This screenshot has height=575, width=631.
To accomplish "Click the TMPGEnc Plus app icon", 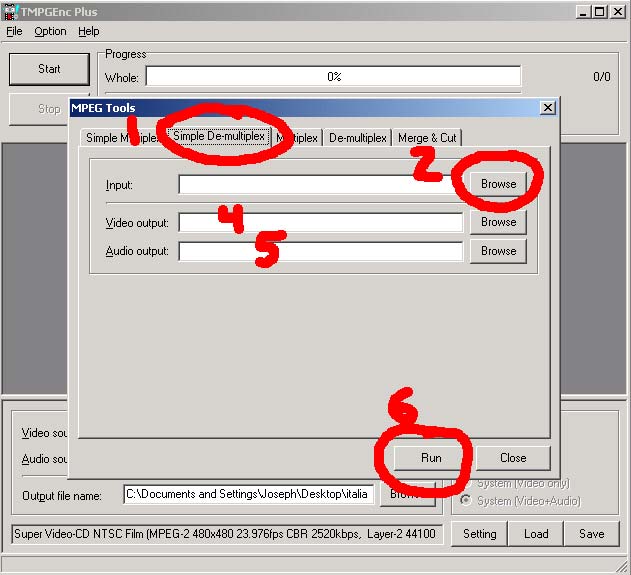I will pos(10,12).
